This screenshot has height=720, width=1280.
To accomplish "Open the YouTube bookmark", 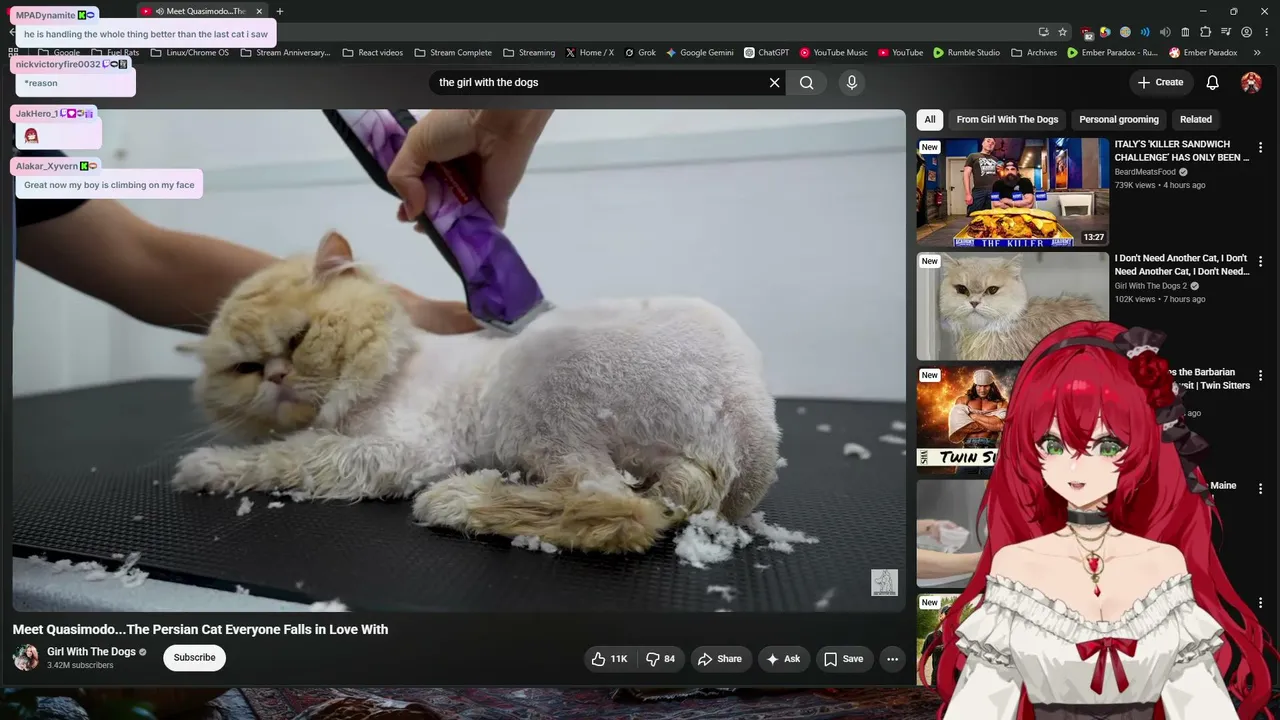I will [900, 53].
